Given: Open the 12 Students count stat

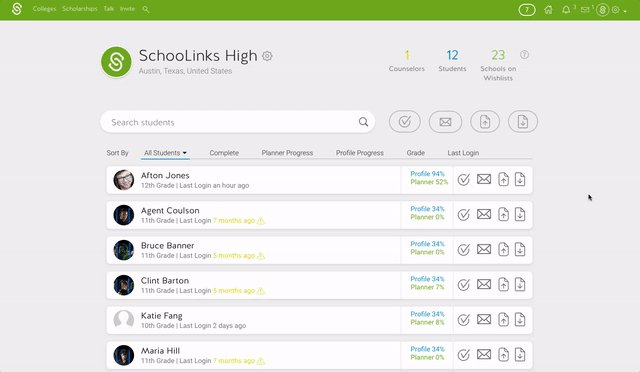Looking at the screenshot, I should [x=452, y=61].
